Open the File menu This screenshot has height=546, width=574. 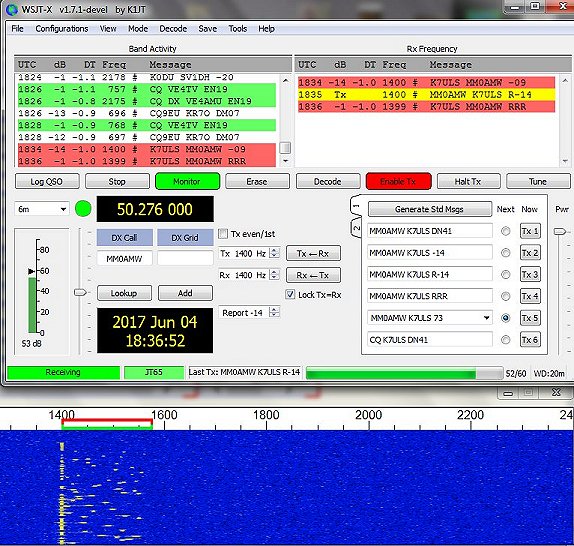[x=17, y=29]
